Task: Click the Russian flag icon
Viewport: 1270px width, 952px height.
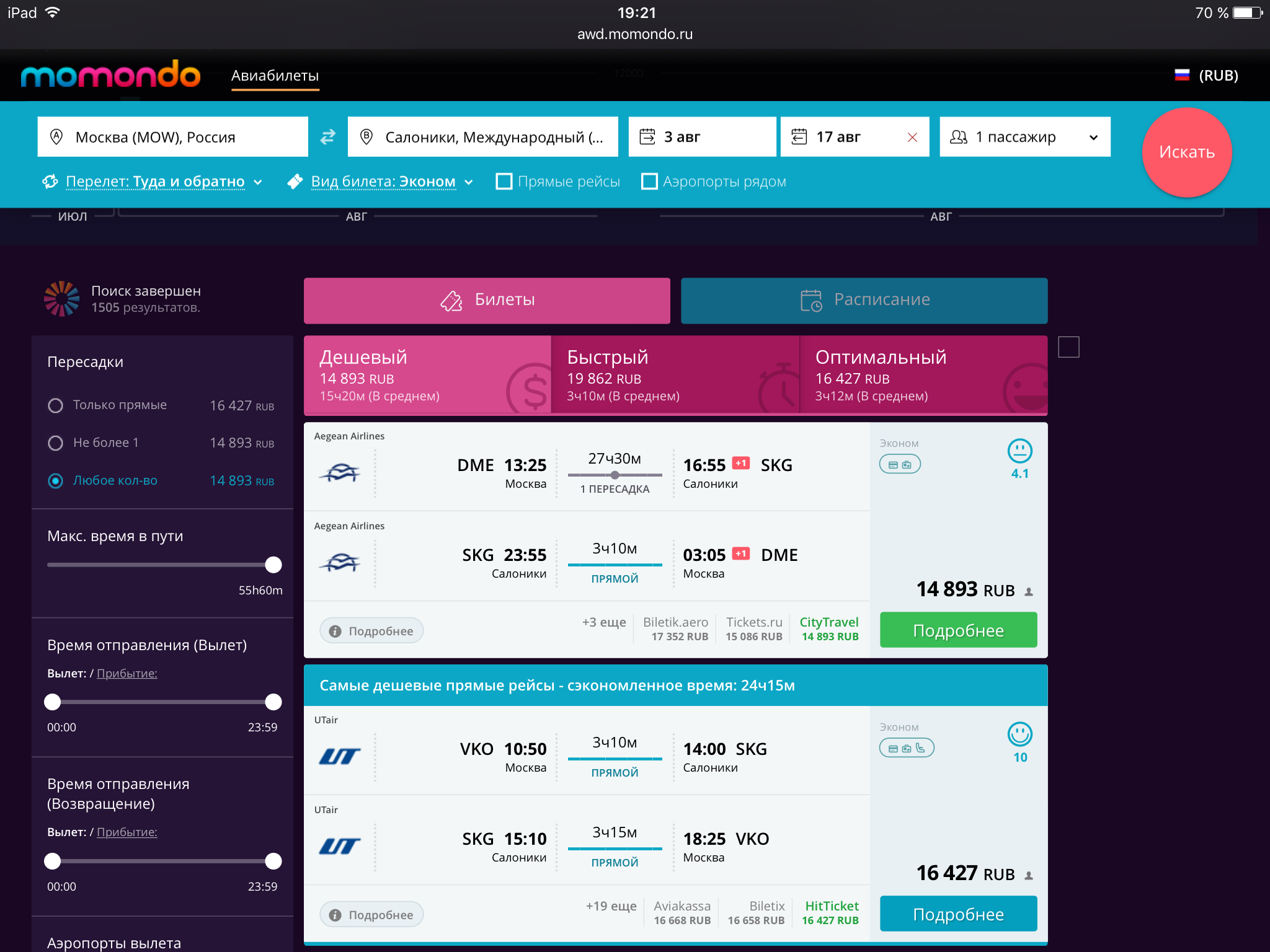Action: (x=1182, y=75)
